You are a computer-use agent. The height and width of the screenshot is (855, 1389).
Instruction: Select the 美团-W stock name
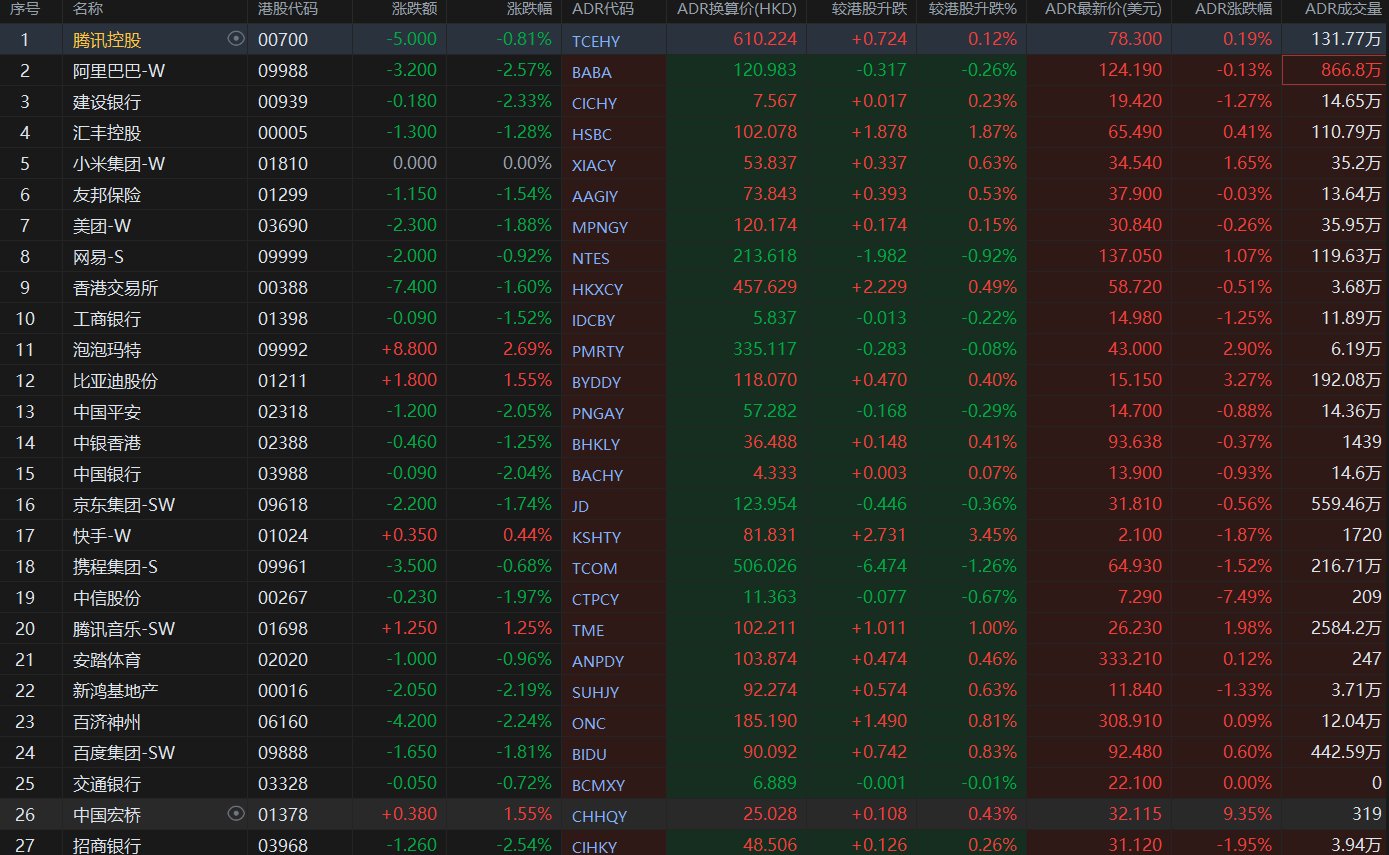tap(101, 226)
